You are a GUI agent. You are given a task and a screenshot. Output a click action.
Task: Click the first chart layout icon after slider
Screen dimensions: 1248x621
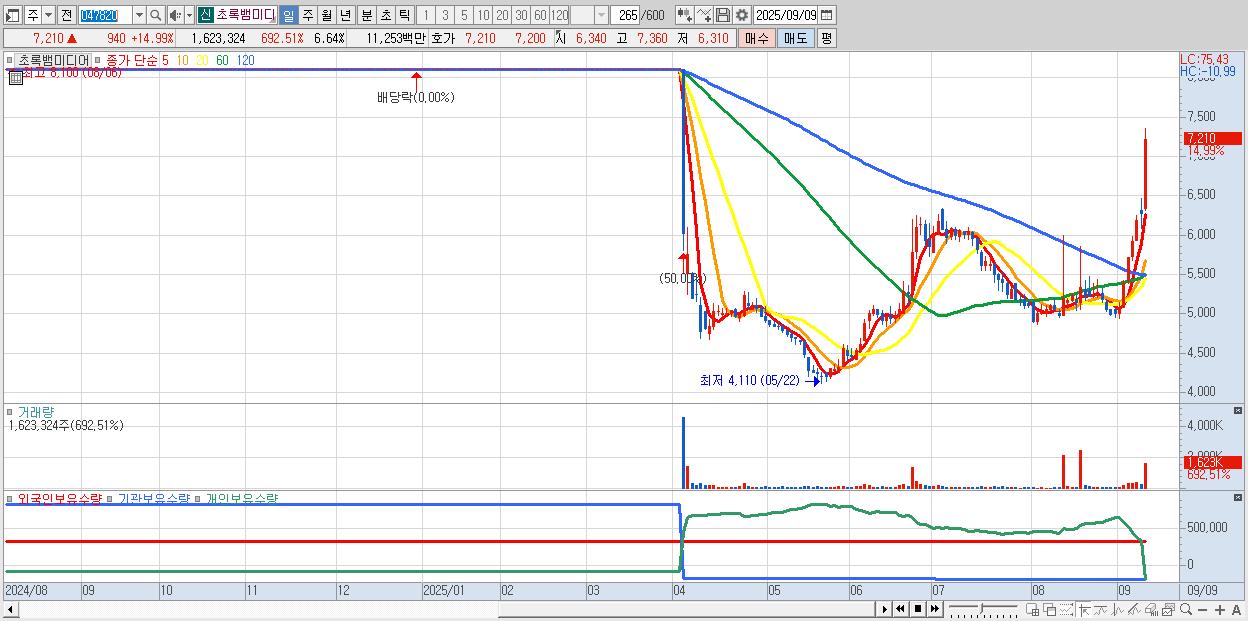pyautogui.click(x=1033, y=609)
